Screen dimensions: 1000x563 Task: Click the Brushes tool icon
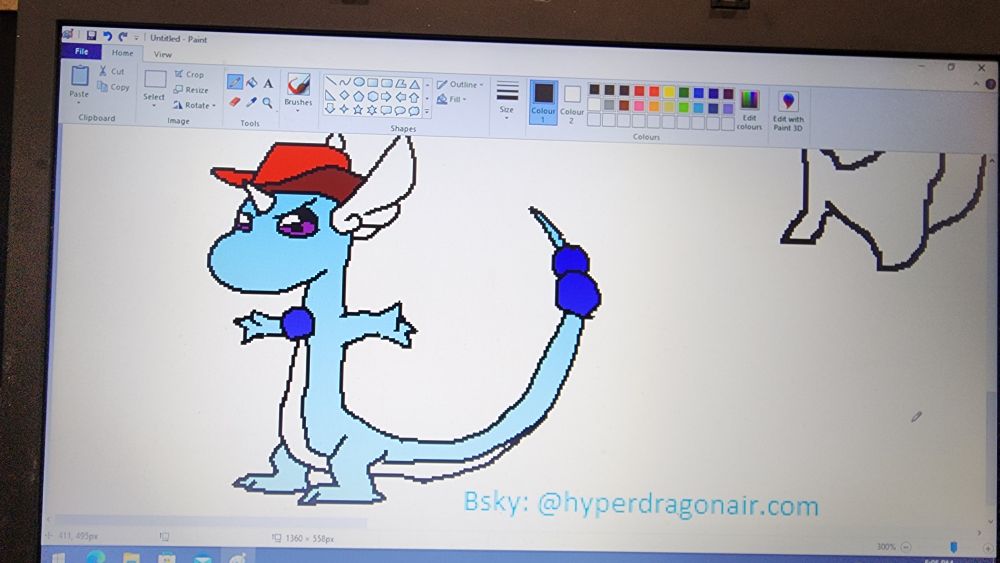click(298, 84)
